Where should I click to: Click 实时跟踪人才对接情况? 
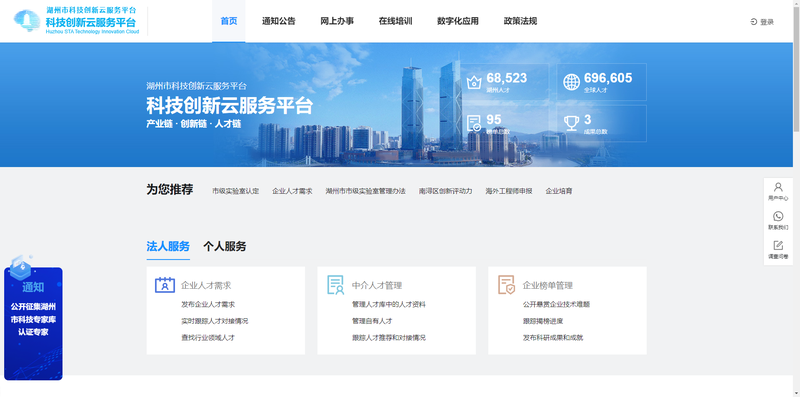[214, 321]
